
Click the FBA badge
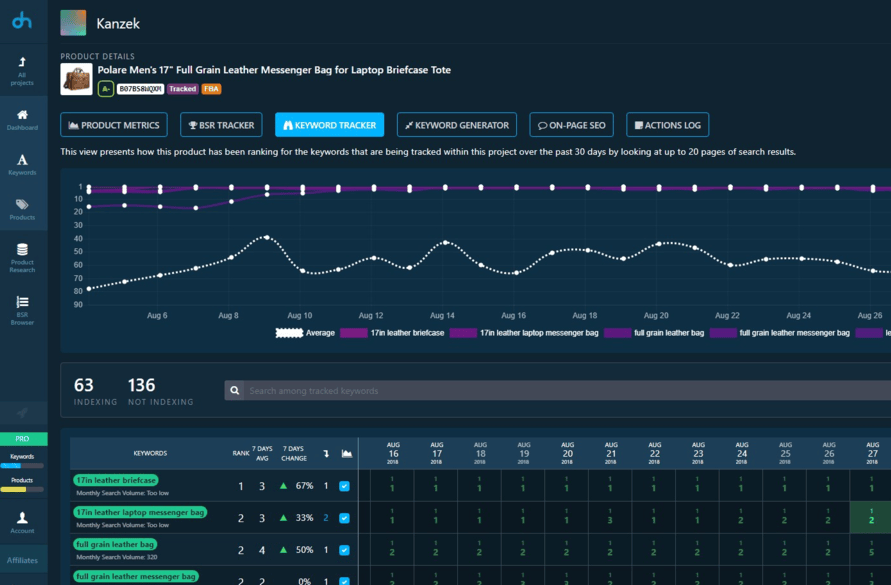tap(211, 89)
